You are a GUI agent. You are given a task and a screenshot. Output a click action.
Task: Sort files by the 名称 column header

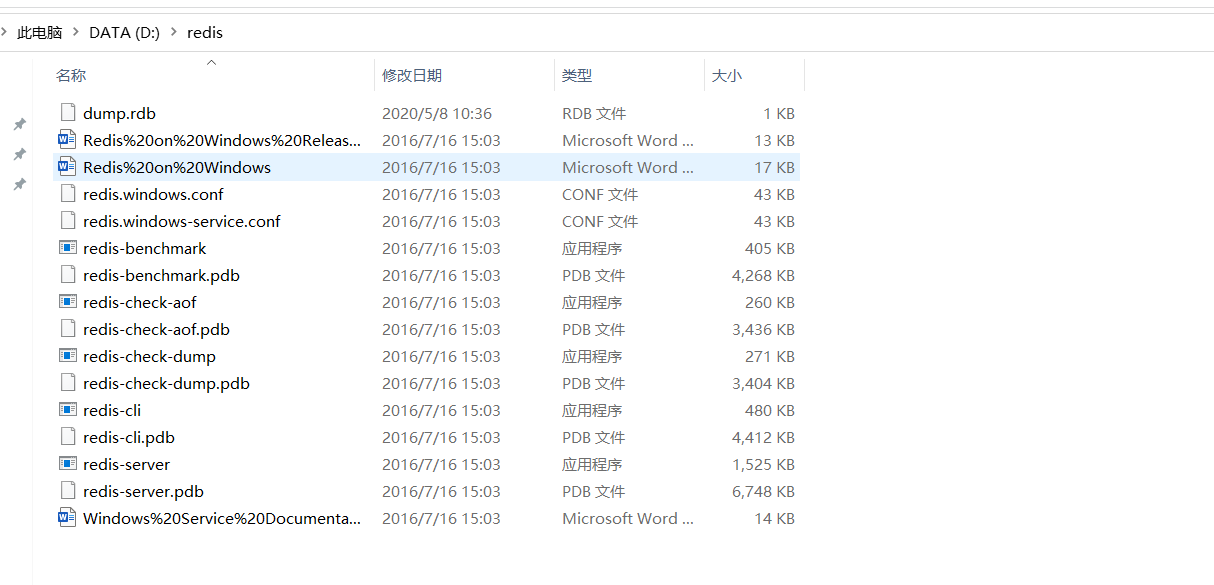71,75
